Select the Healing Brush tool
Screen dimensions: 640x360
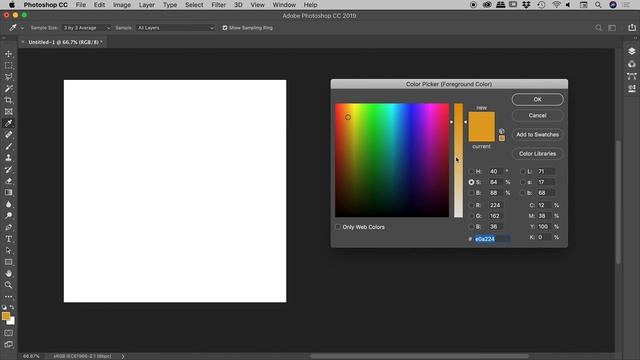tap(9, 134)
